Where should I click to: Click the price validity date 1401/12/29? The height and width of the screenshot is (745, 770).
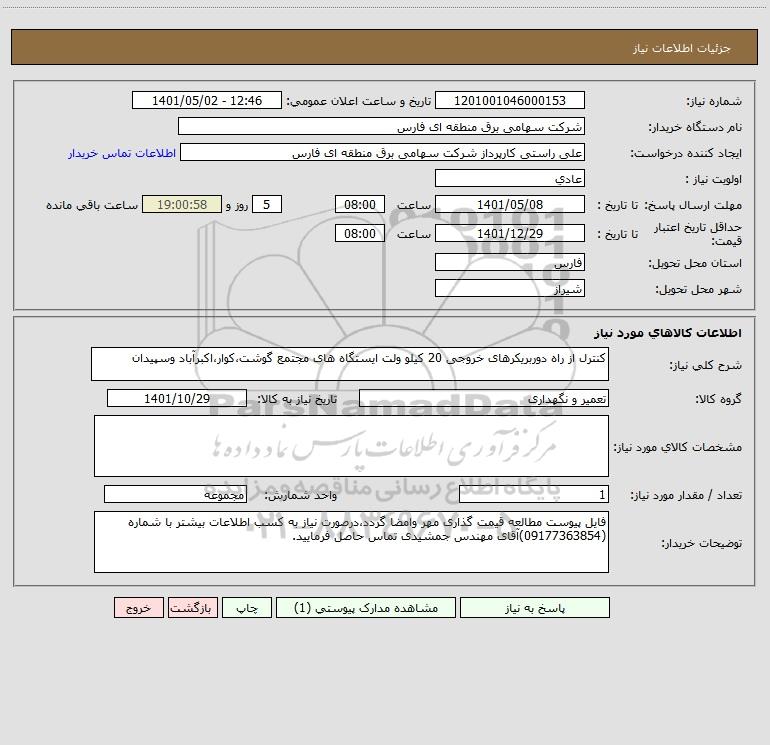[510, 233]
